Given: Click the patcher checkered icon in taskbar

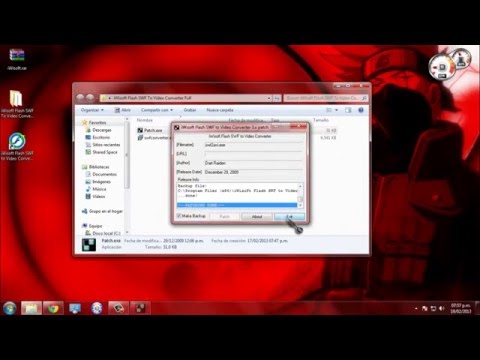Looking at the screenshot, I should (x=140, y=308).
